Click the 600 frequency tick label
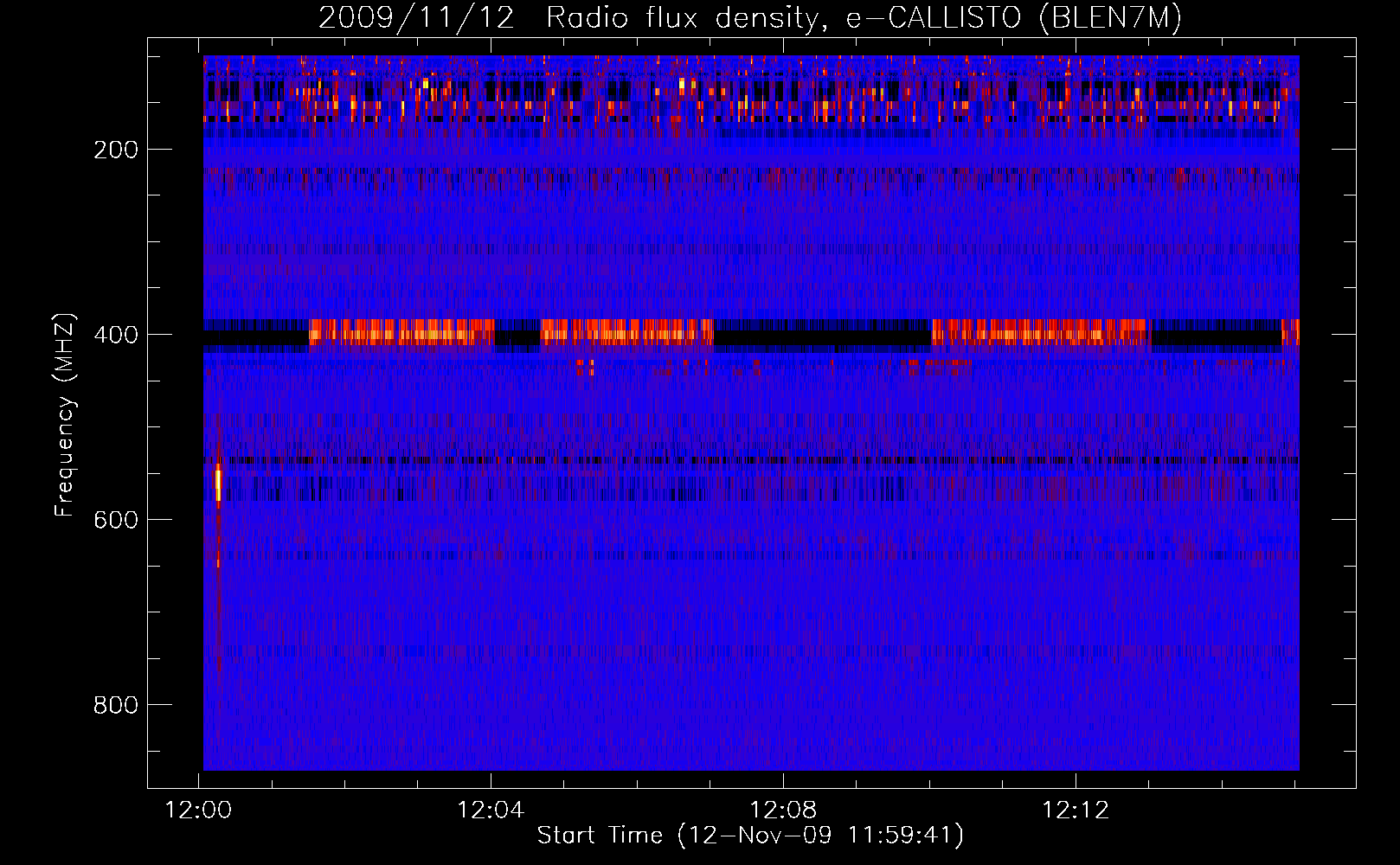Screen dimensions: 1400x865 pos(116,520)
